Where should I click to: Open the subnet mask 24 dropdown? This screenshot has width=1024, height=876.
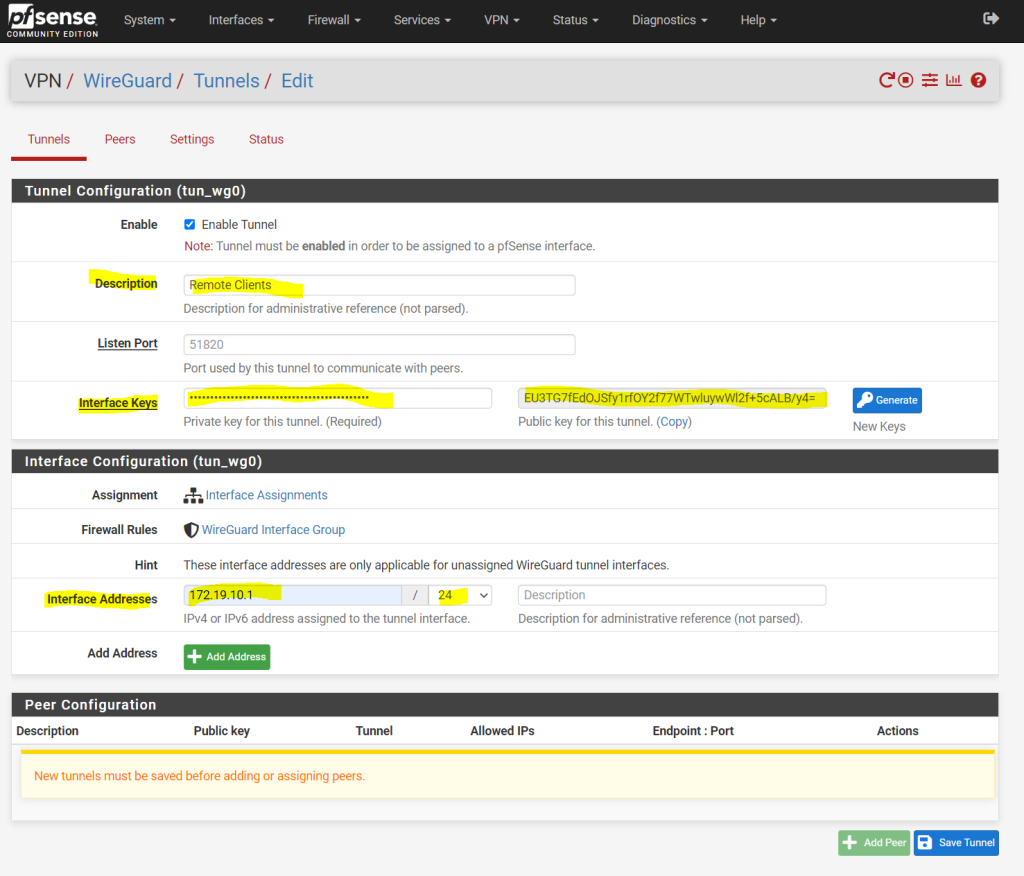tap(460, 595)
